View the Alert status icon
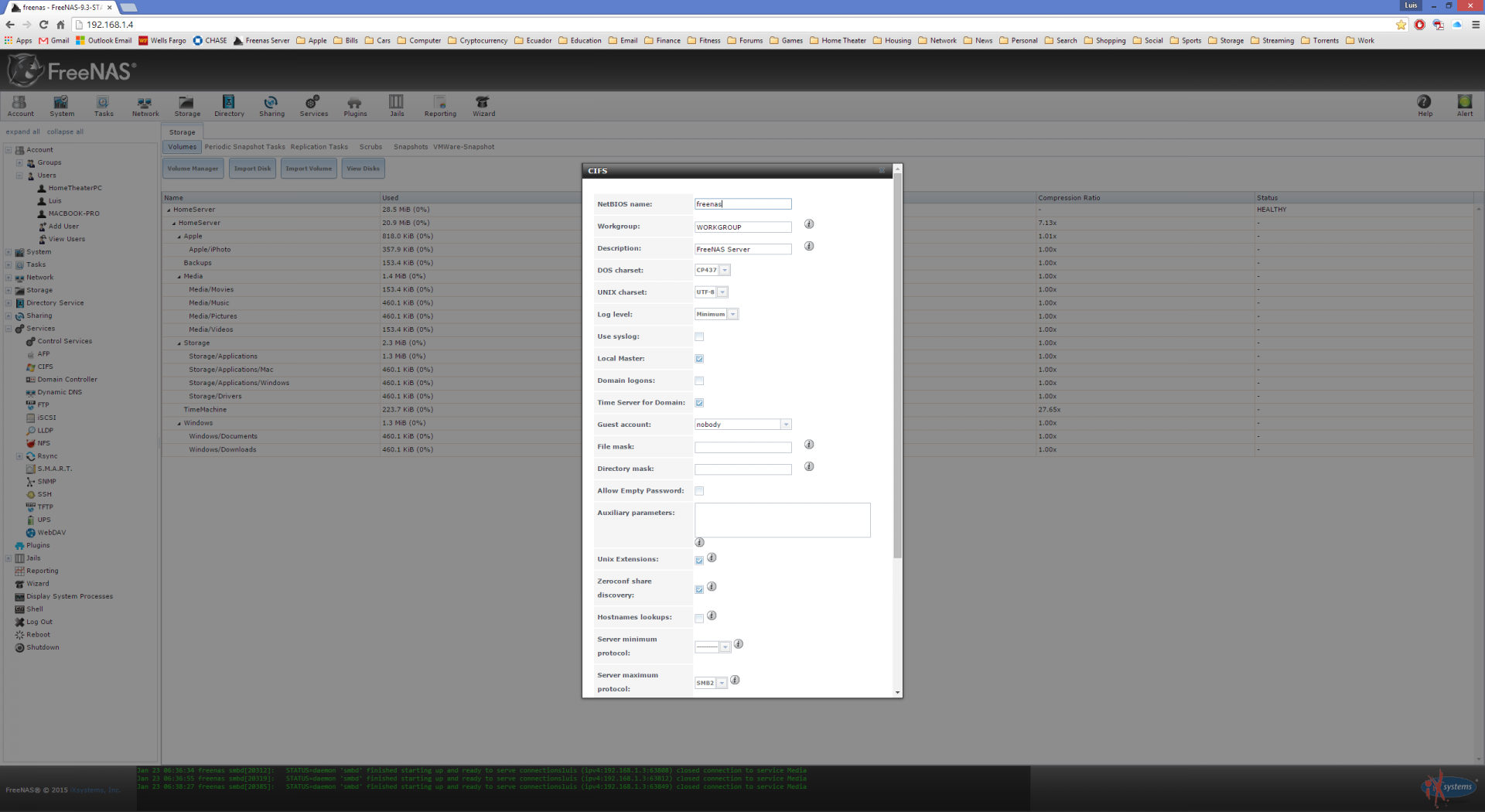 pos(1465,106)
